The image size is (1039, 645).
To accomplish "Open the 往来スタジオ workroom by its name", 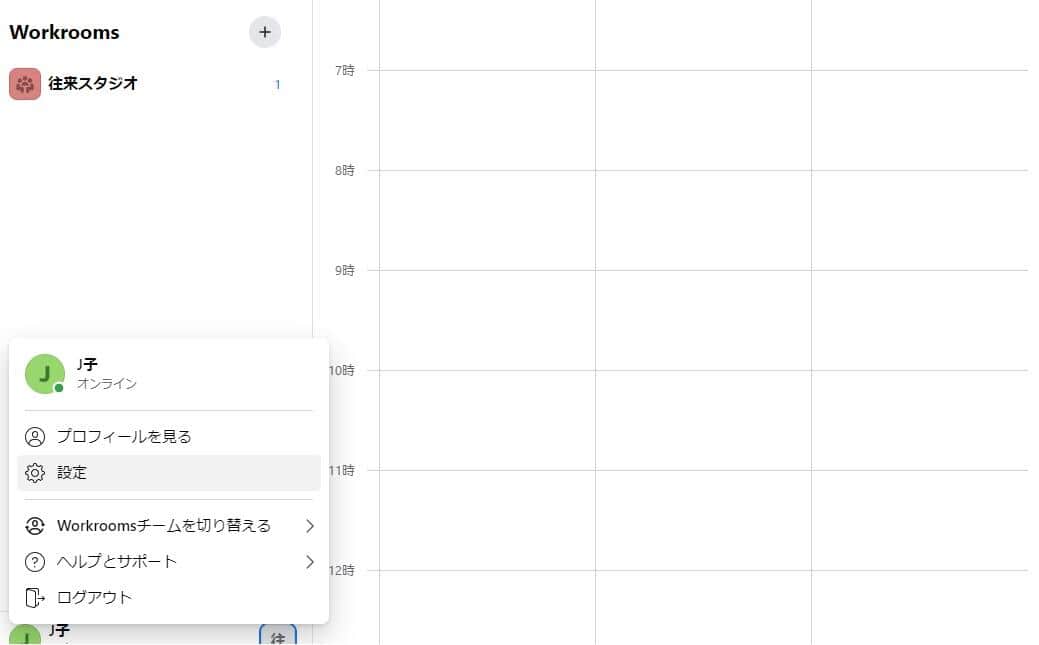I will [93, 84].
